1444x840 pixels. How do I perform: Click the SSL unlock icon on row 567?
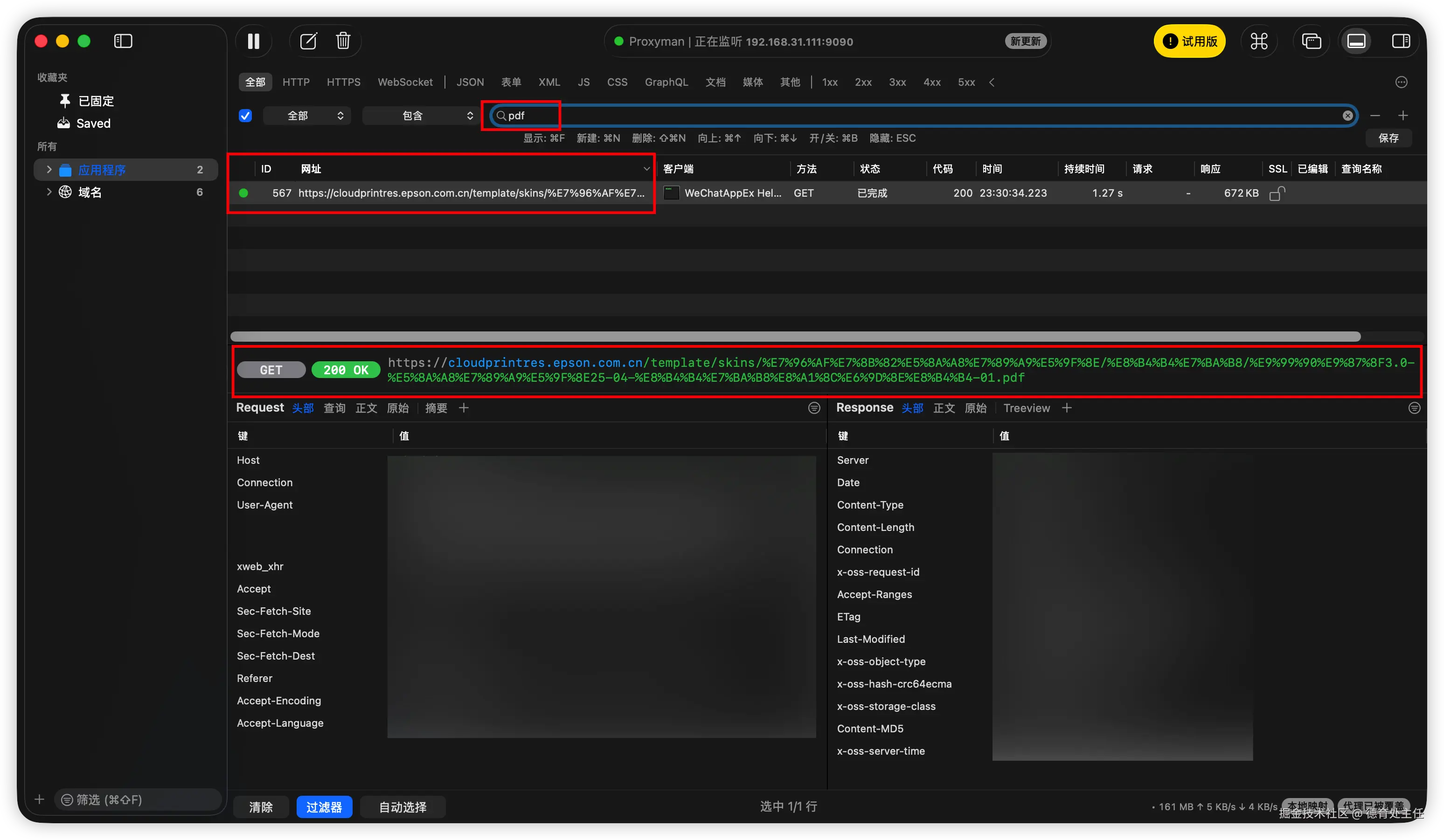pos(1277,193)
